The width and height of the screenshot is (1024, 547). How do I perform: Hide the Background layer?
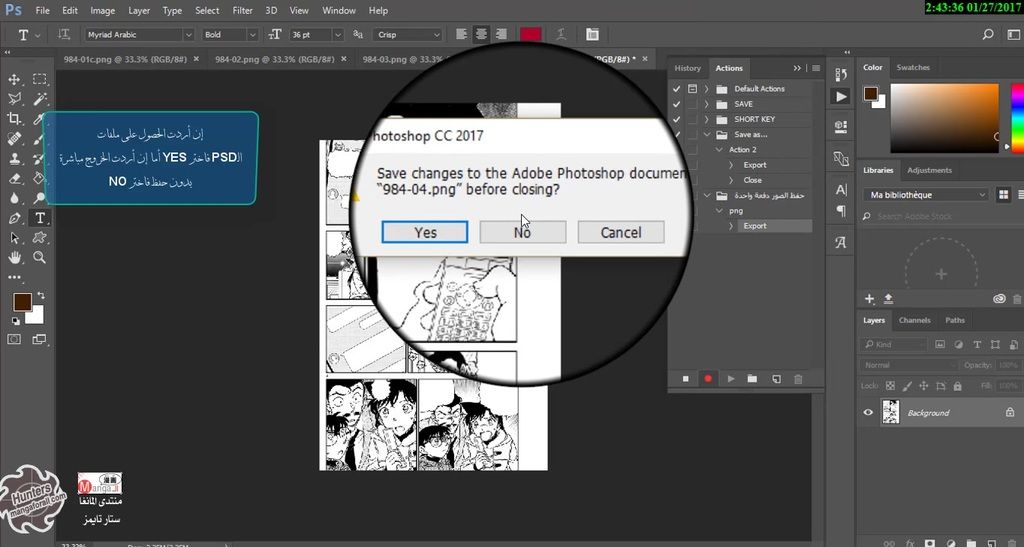[868, 413]
